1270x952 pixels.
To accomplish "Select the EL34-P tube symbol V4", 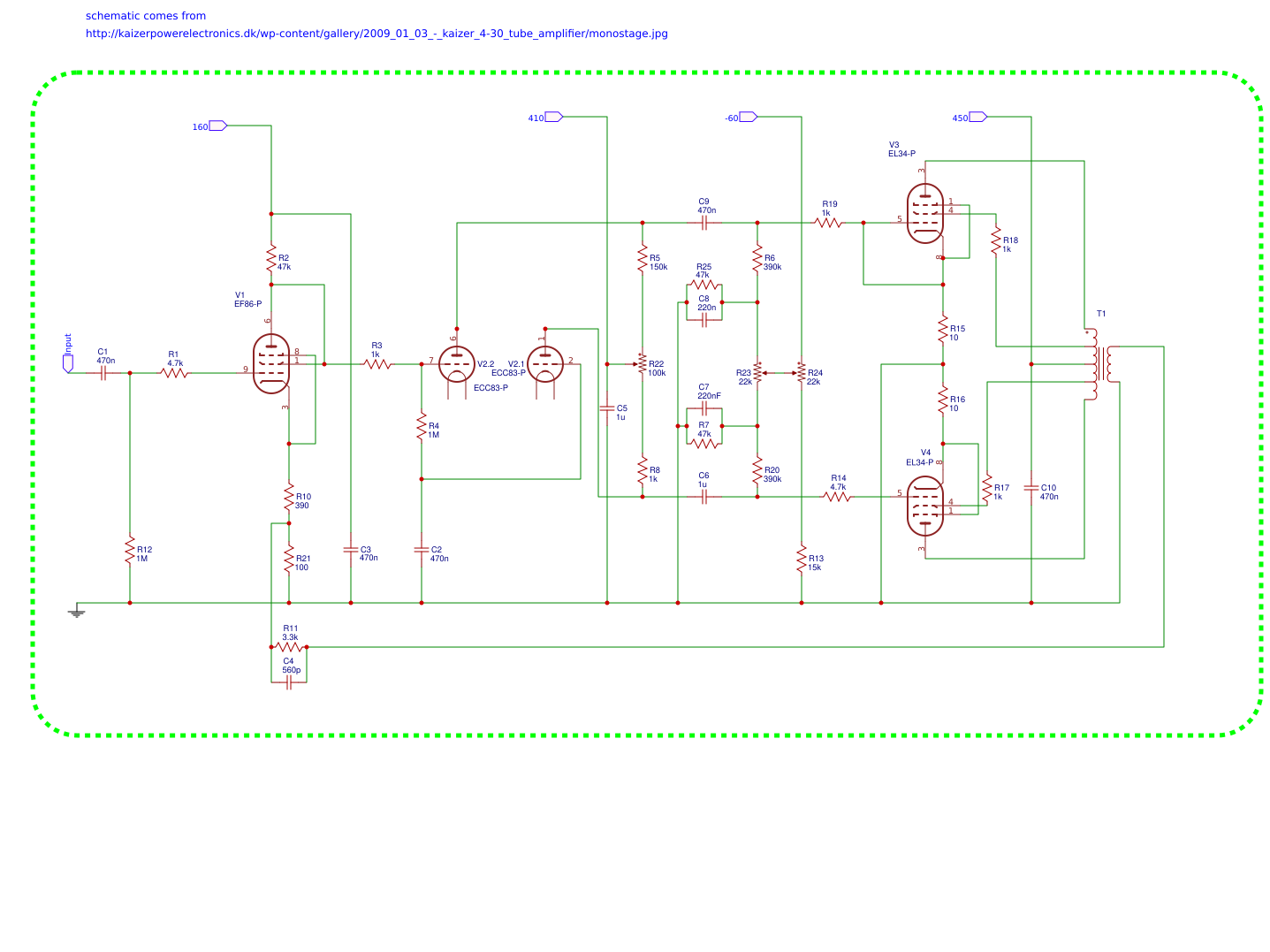I will pos(924,504).
